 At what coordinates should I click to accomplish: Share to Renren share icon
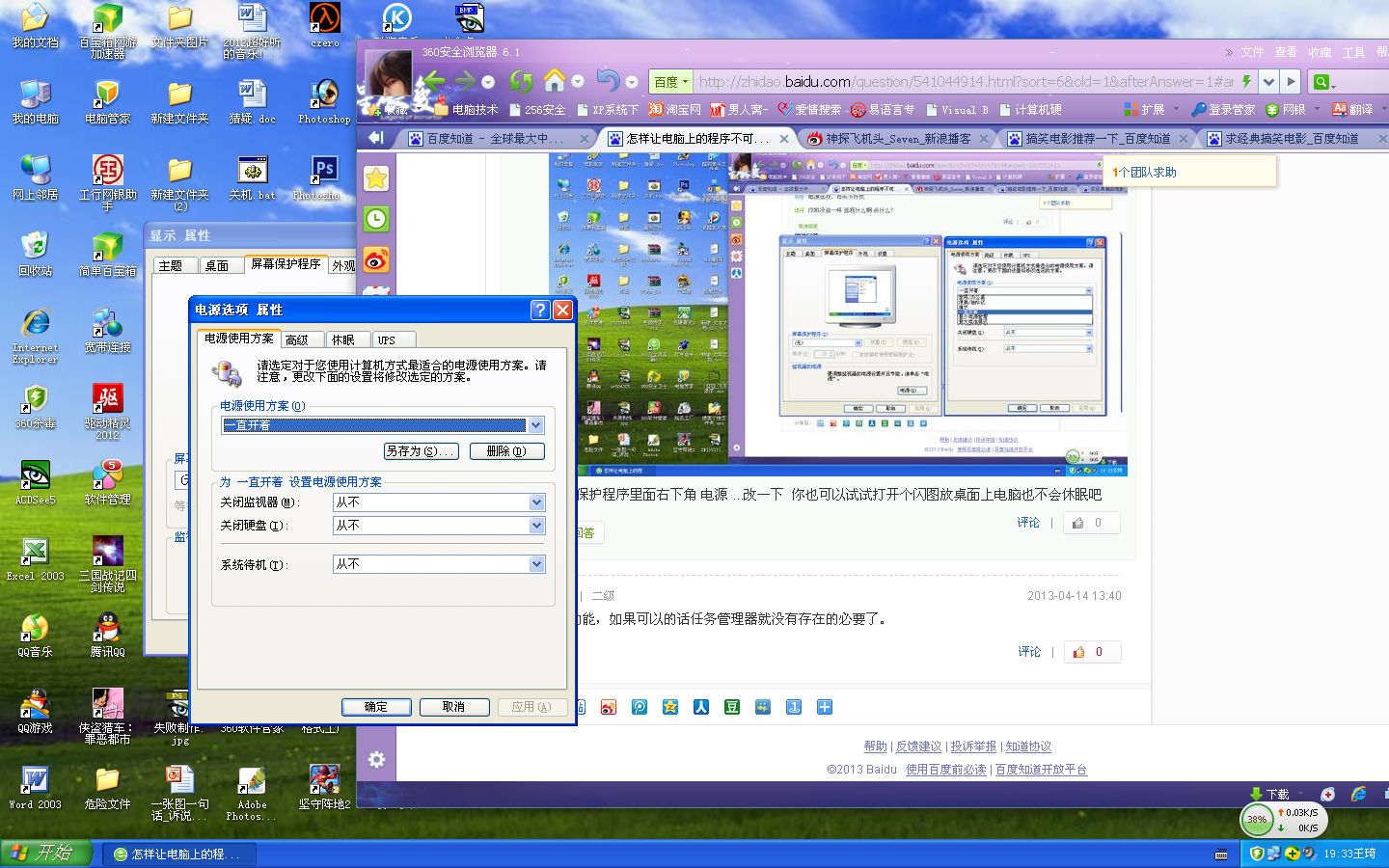click(x=701, y=707)
